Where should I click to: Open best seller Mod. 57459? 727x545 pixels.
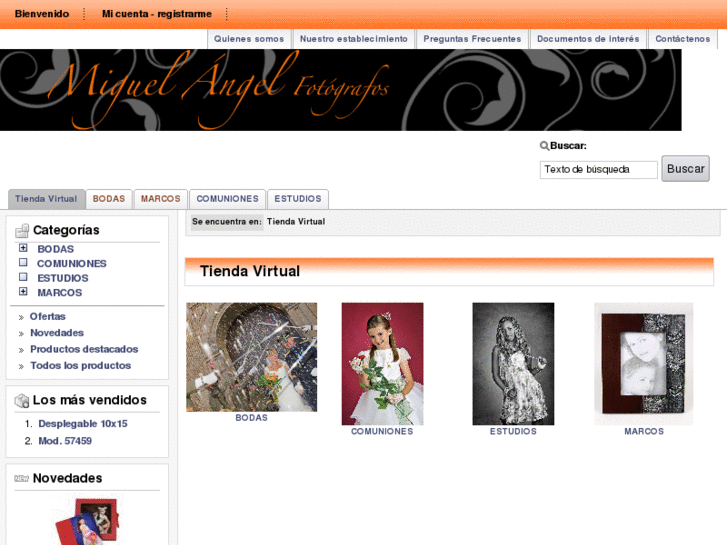click(x=65, y=441)
